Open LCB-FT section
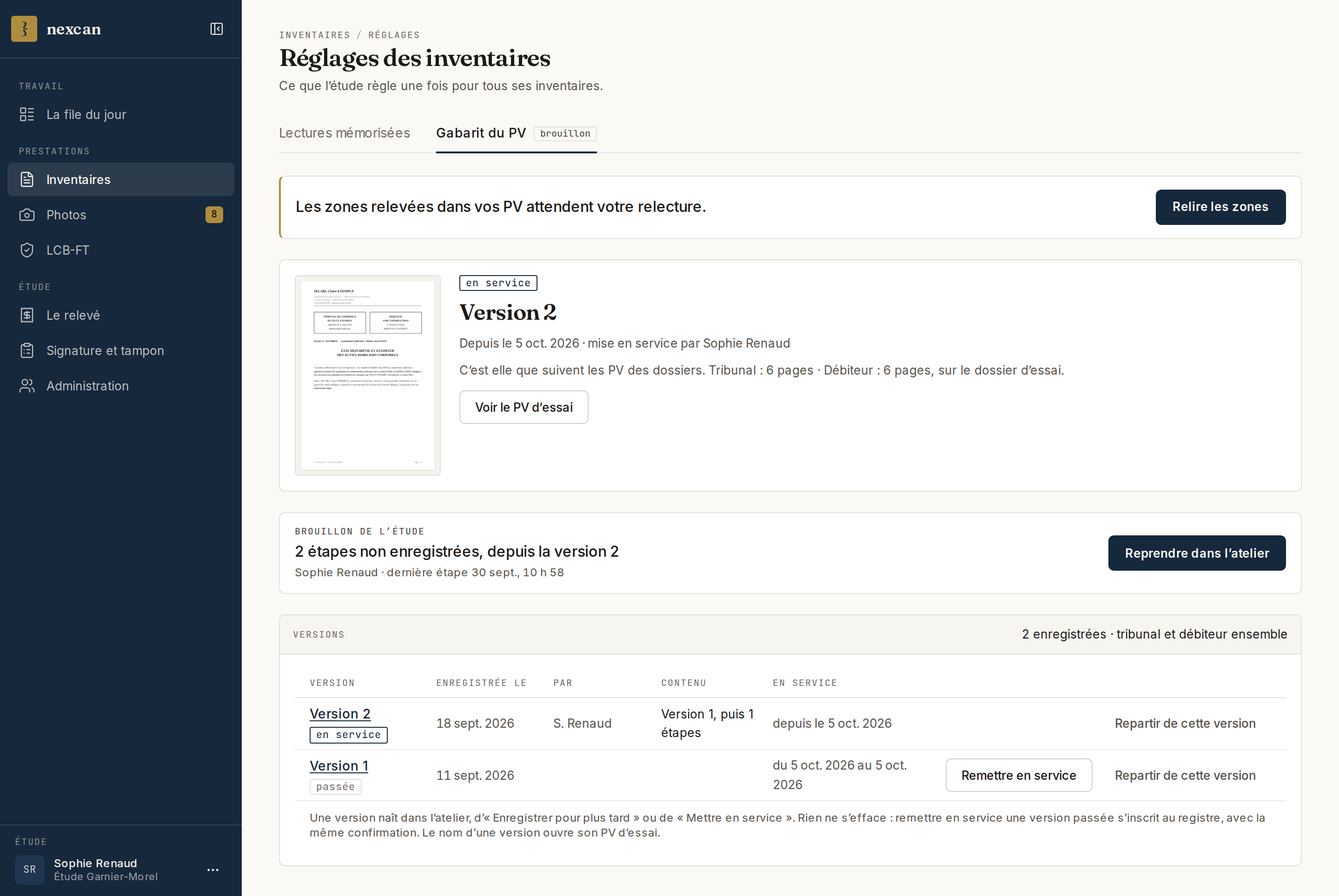The image size is (1339, 896). [x=120, y=250]
